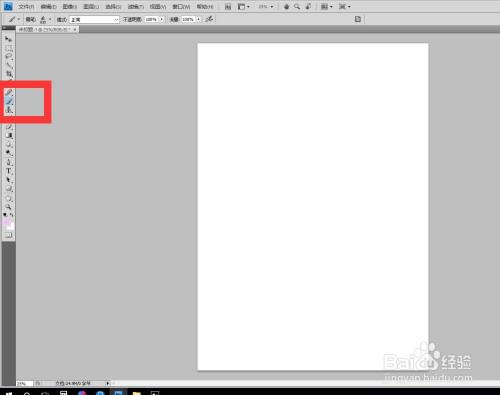The width and height of the screenshot is (500, 395).
Task: Select the Quick Selection wand tool
Action: click(x=8, y=65)
